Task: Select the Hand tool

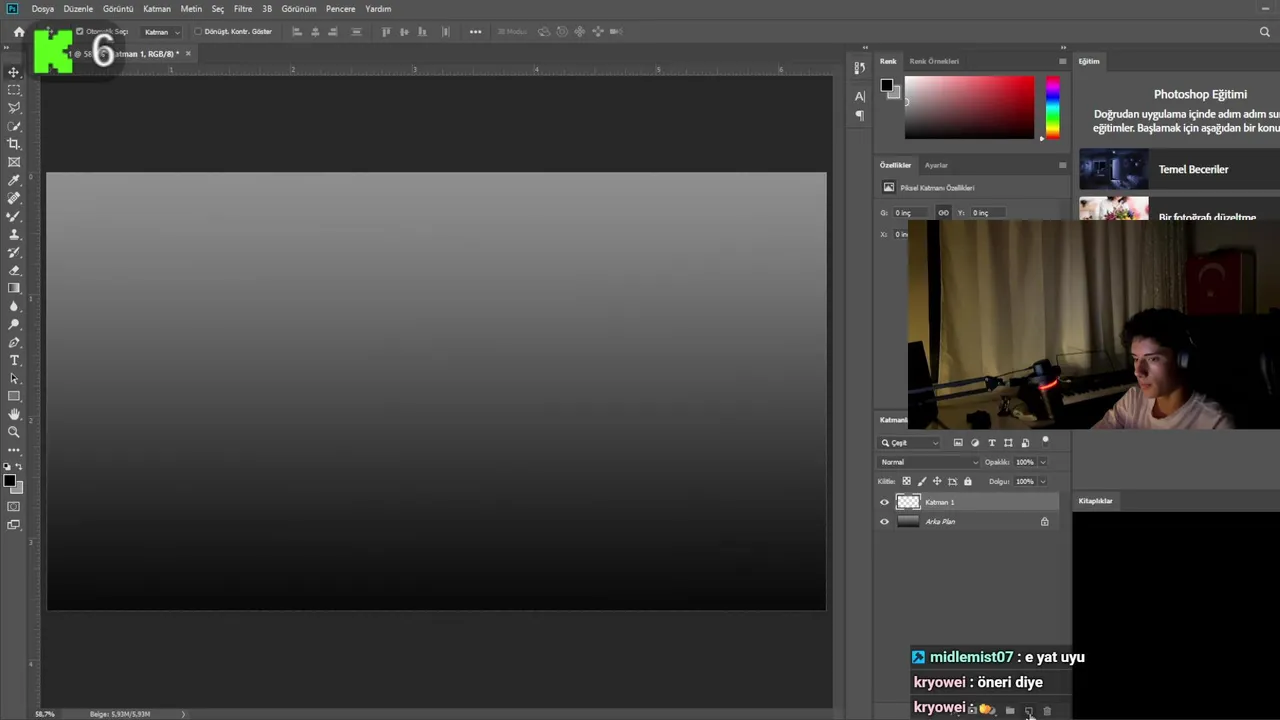Action: pos(14,414)
